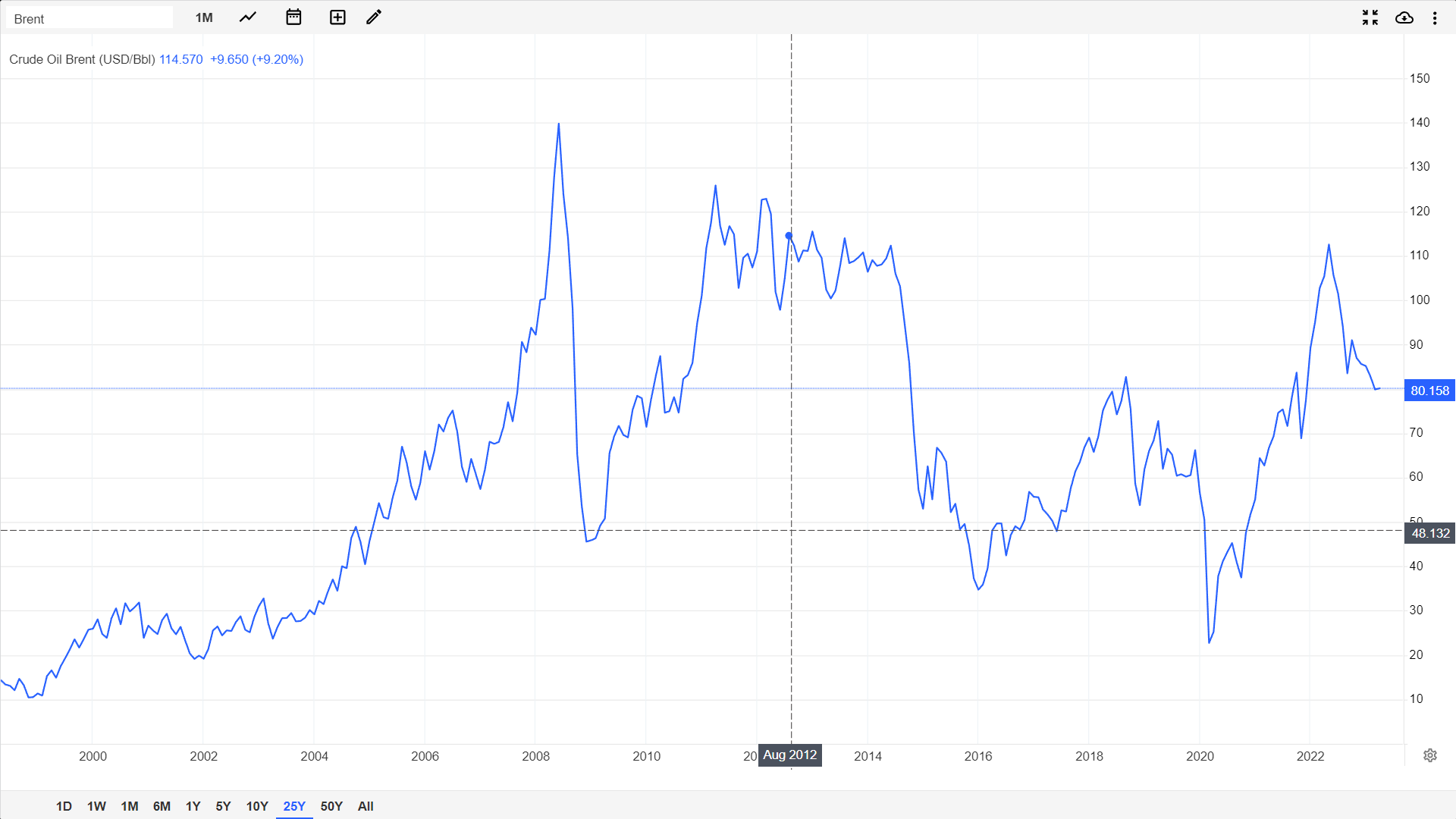The height and width of the screenshot is (819, 1456).
Task: Select the 50Y range option
Action: (x=331, y=806)
